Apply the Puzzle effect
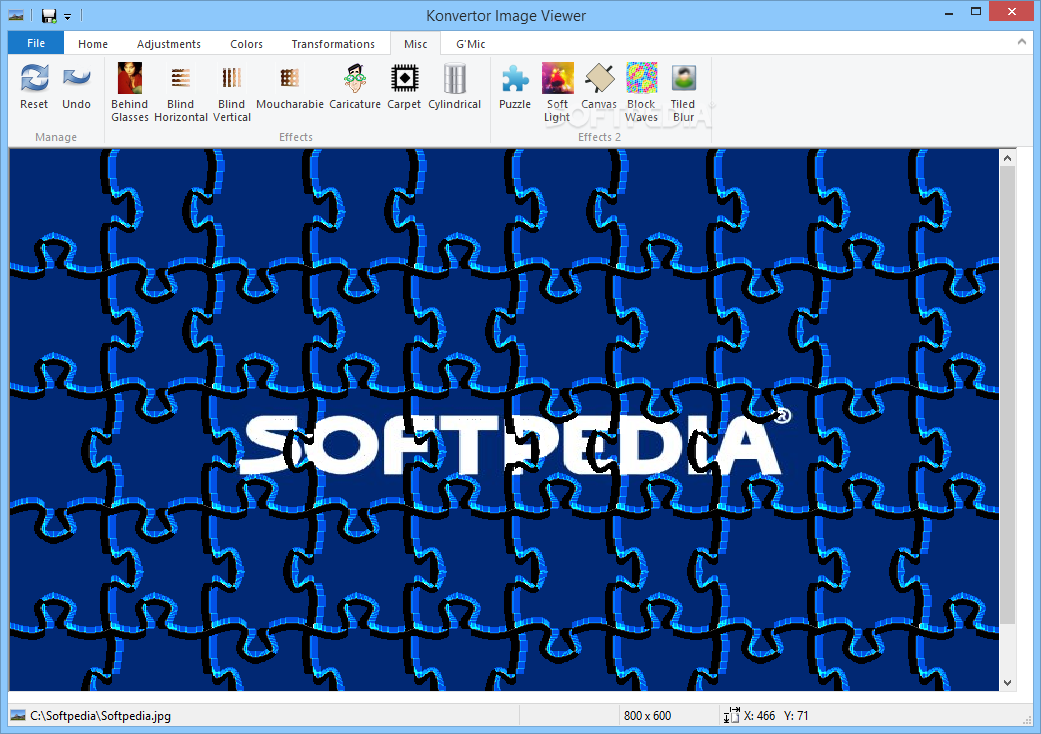 (x=515, y=87)
